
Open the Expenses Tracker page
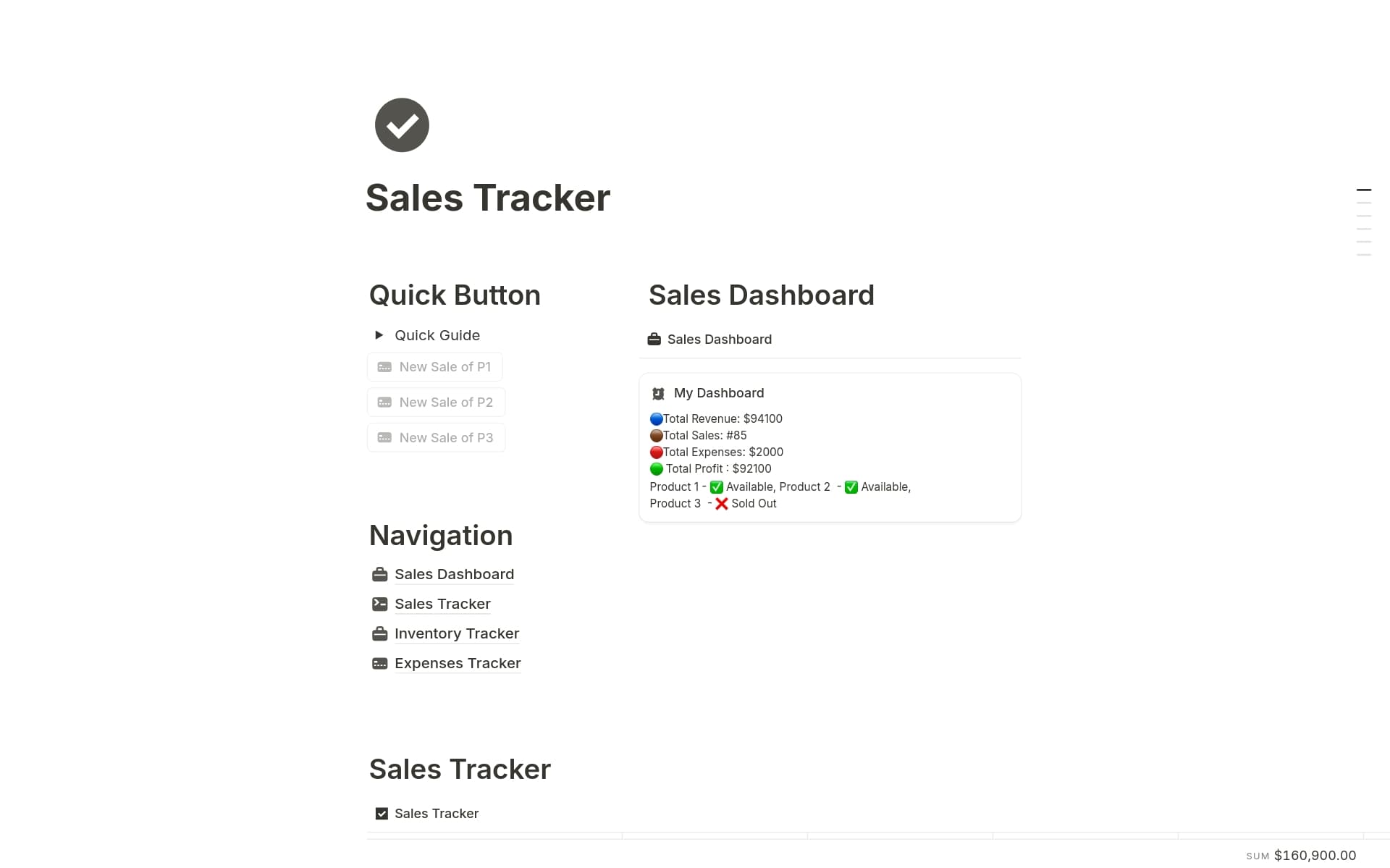tap(458, 663)
